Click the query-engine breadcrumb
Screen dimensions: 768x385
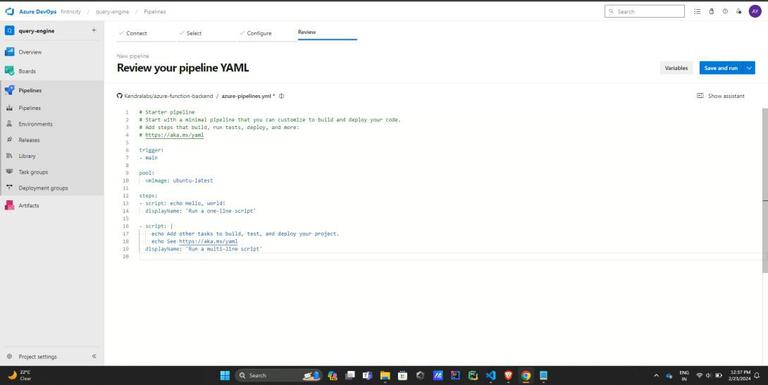[x=112, y=12]
